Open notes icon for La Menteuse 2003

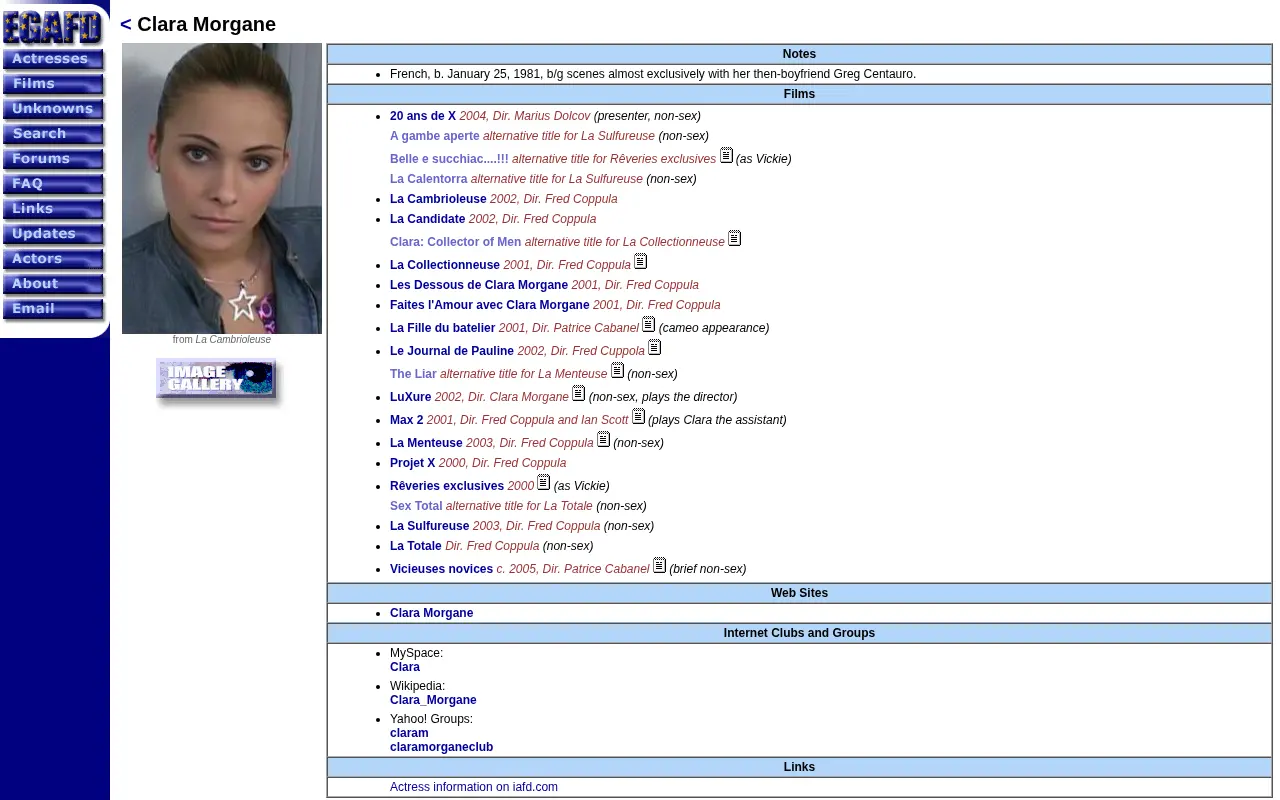[x=603, y=440]
